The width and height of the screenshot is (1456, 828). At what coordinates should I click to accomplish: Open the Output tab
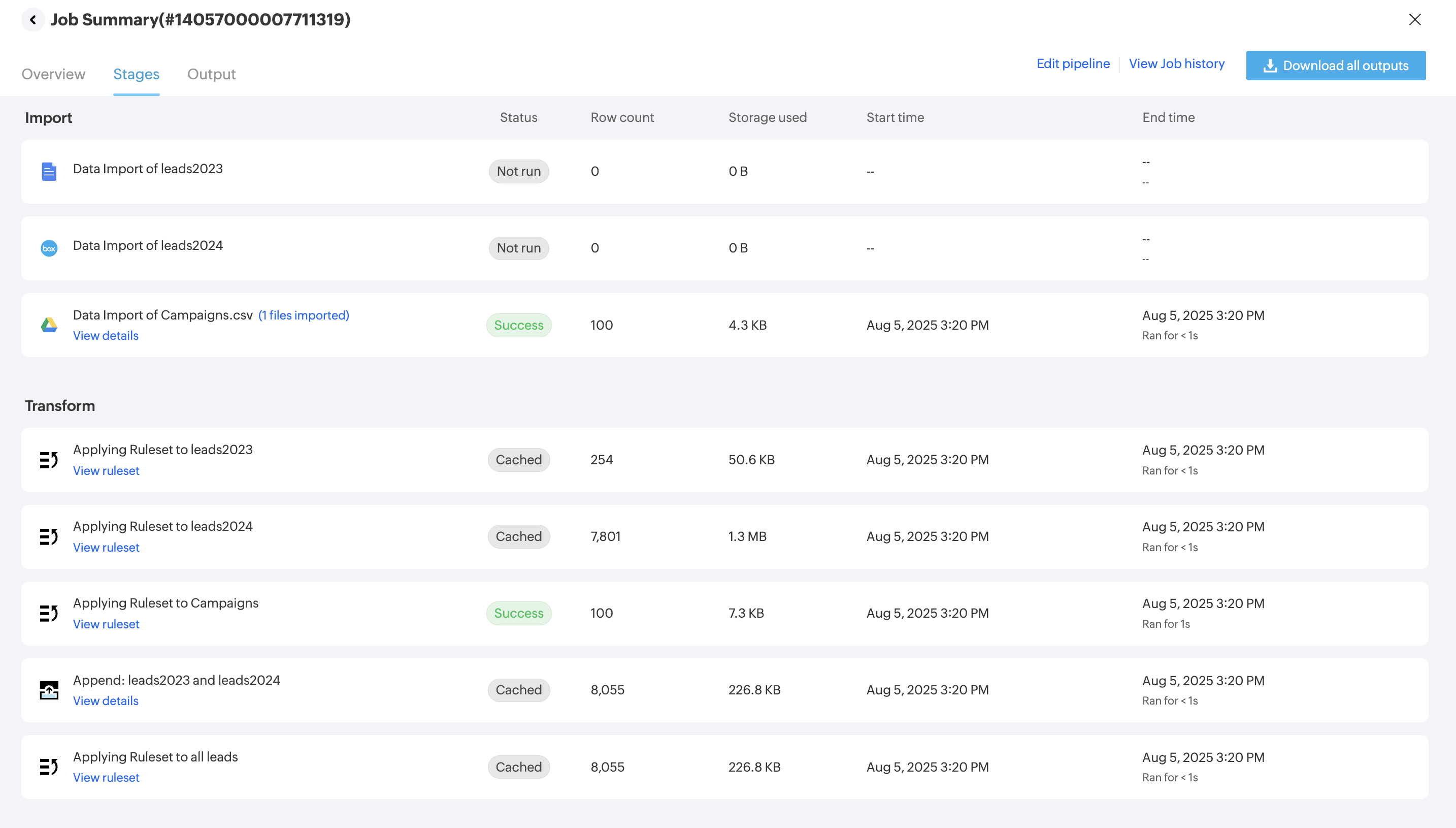point(211,74)
